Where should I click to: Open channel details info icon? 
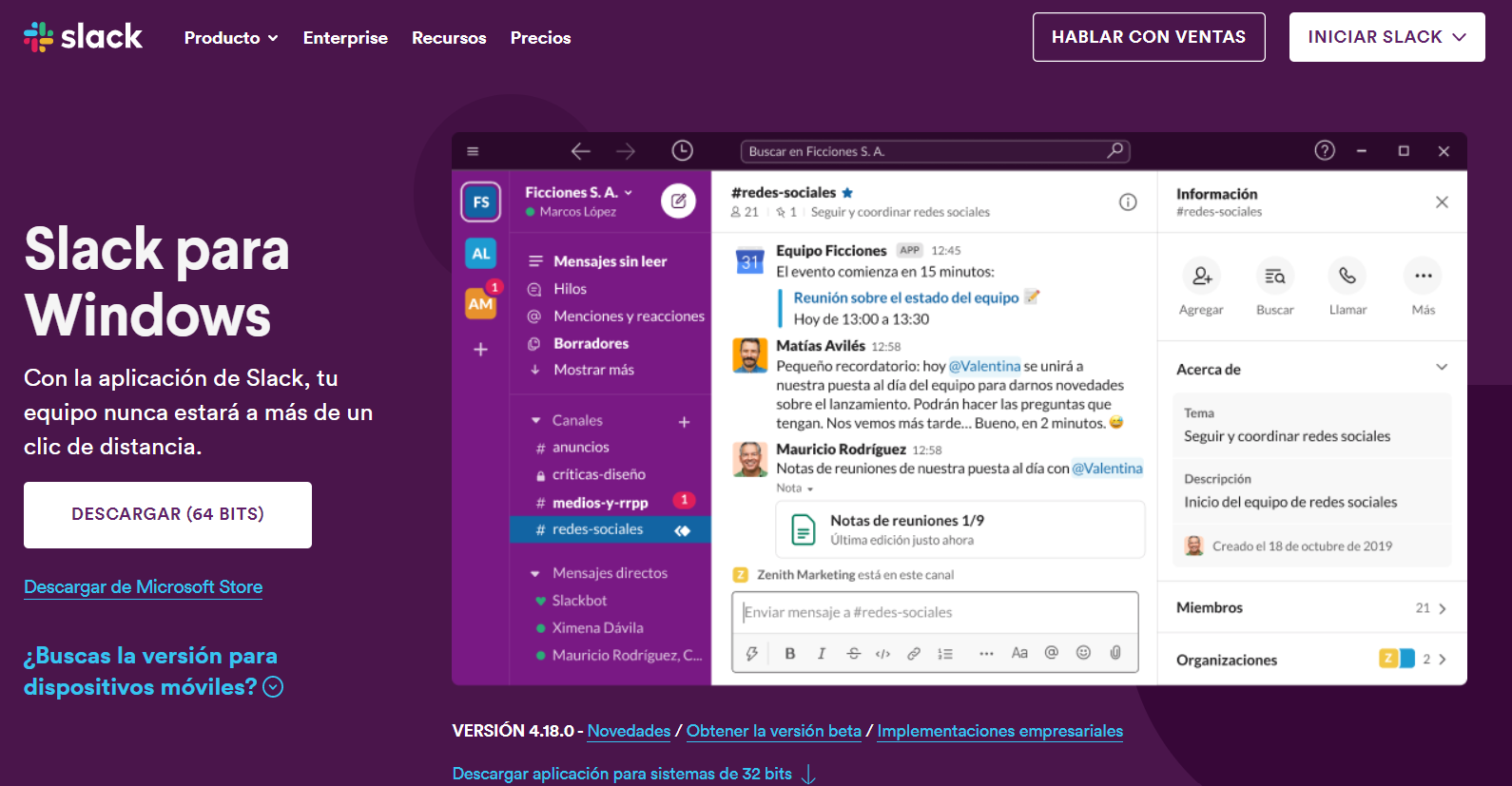pyautogui.click(x=1128, y=201)
